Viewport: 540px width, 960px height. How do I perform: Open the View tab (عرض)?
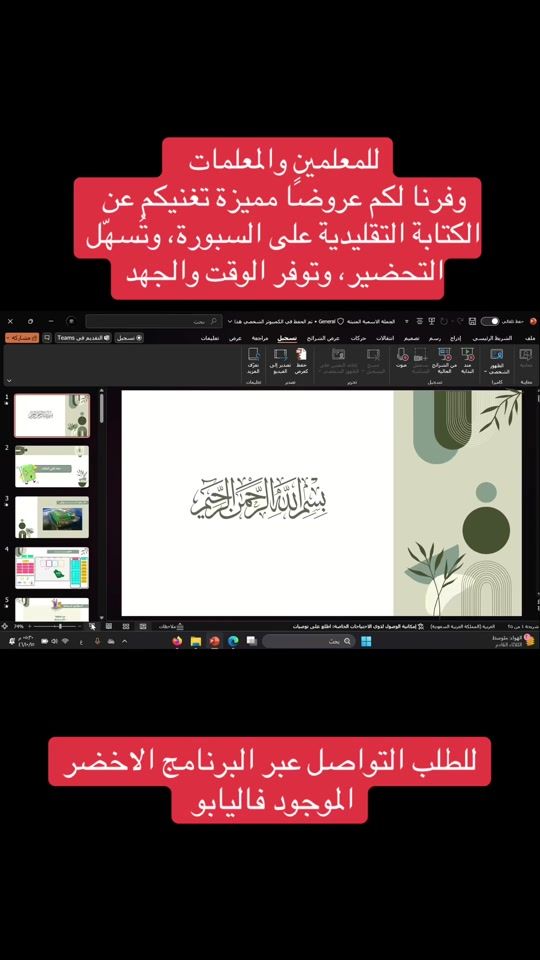235,338
